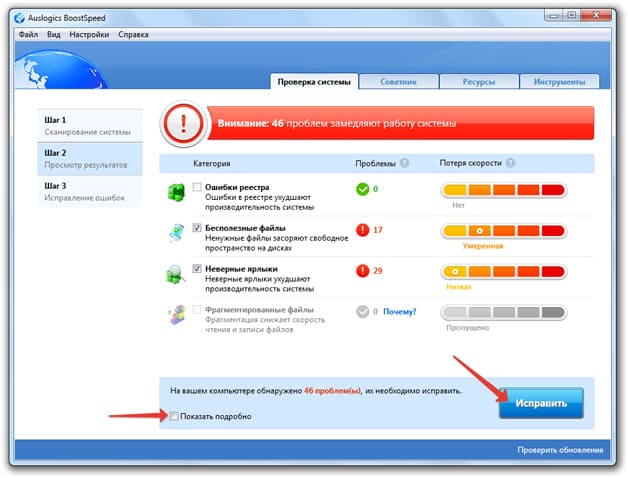Click the speed loss gauge for Ошибки реестра
Image resolution: width=628 pixels, height=478 pixels.
click(504, 190)
